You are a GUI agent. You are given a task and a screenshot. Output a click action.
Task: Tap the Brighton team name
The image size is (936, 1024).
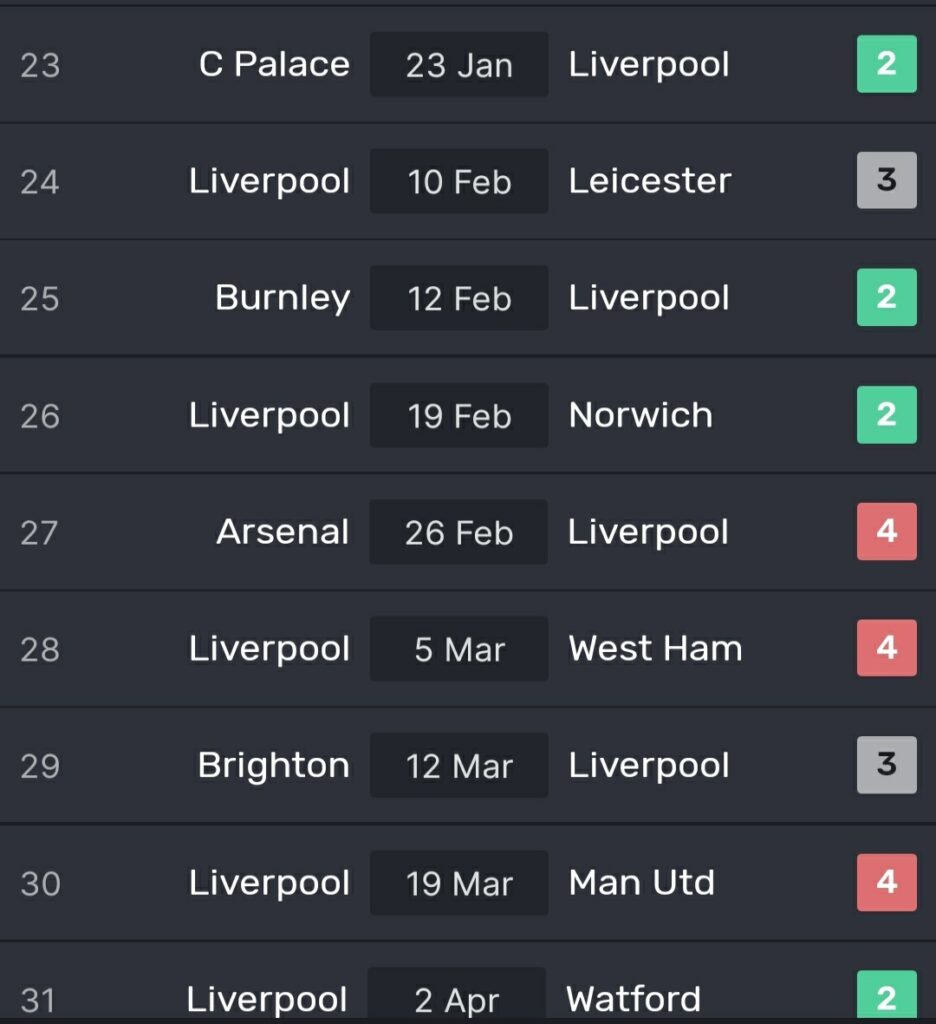274,765
